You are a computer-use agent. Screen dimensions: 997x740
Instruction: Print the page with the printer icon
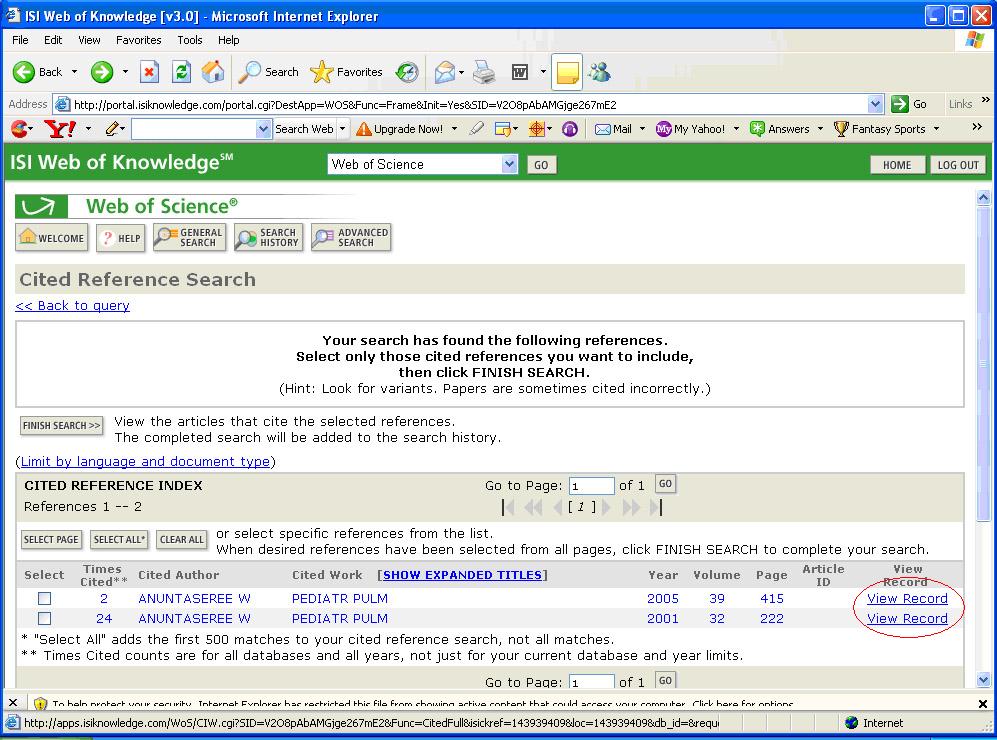point(485,72)
